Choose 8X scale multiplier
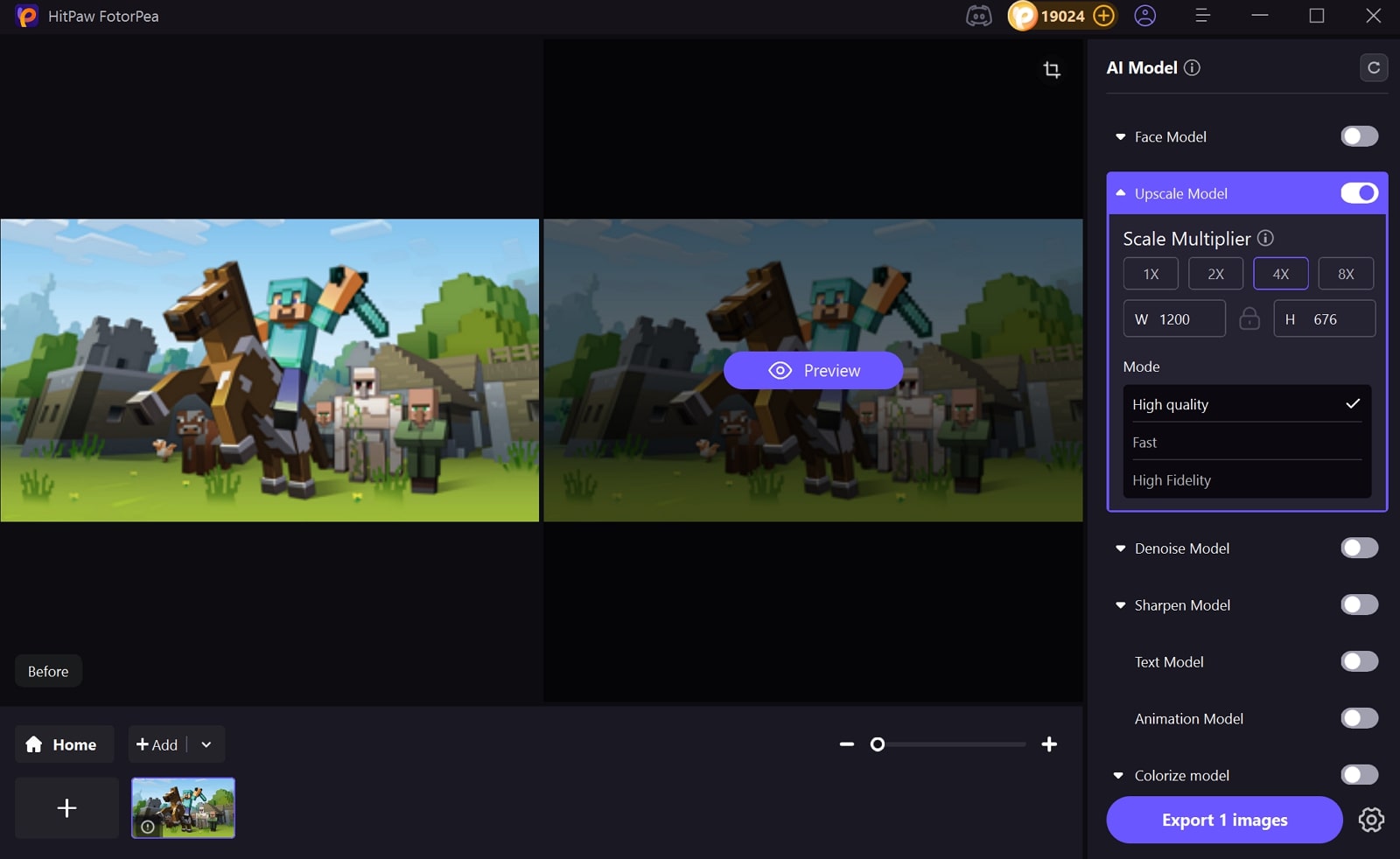Screen dimensions: 1400x859 (1346, 274)
